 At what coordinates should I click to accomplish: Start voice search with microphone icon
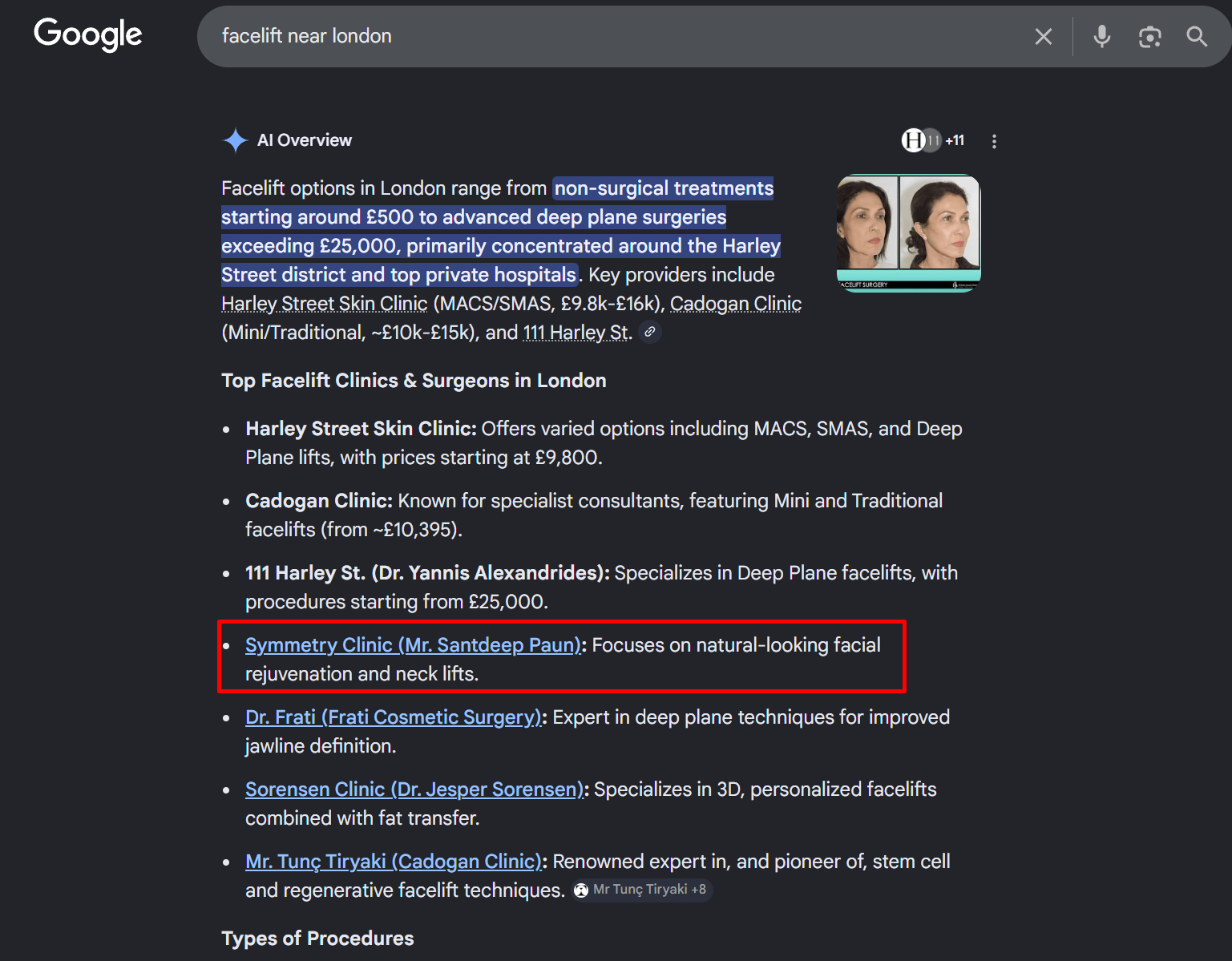pyautogui.click(x=1102, y=37)
